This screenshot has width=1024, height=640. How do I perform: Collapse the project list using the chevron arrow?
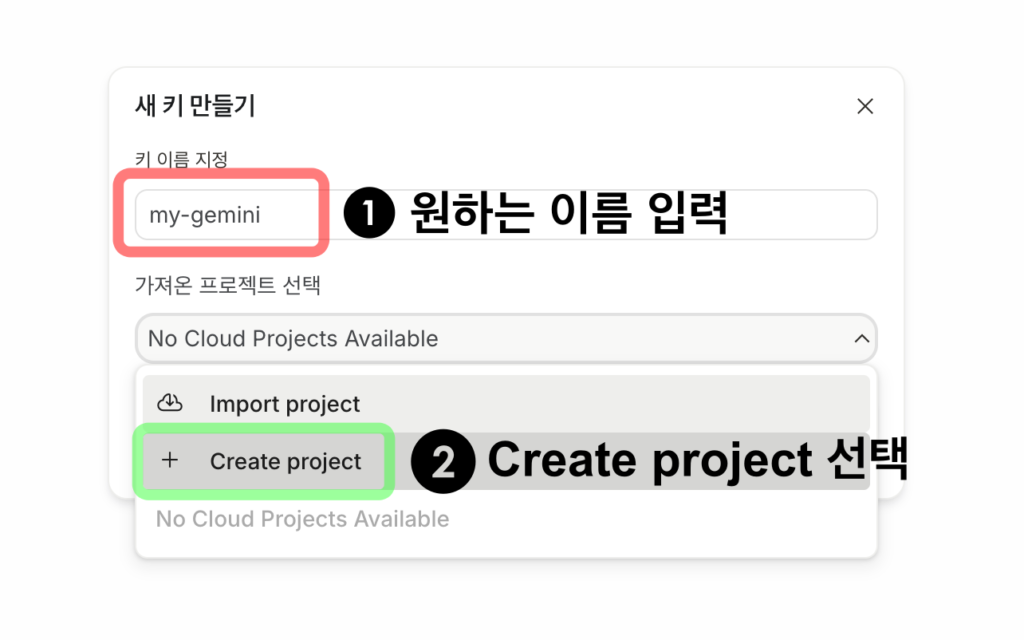click(x=861, y=339)
